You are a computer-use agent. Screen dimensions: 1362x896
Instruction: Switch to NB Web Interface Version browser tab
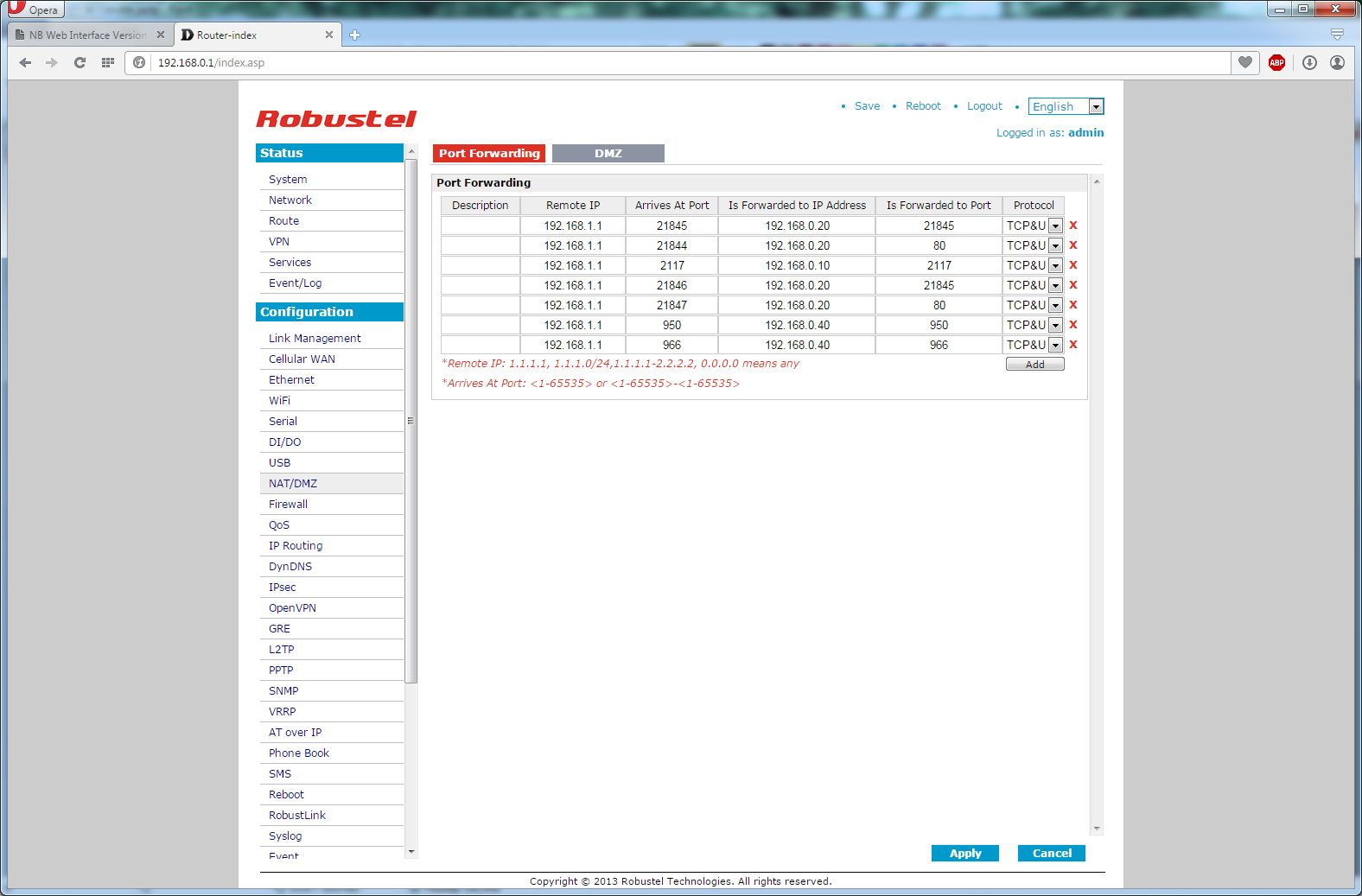[86, 35]
